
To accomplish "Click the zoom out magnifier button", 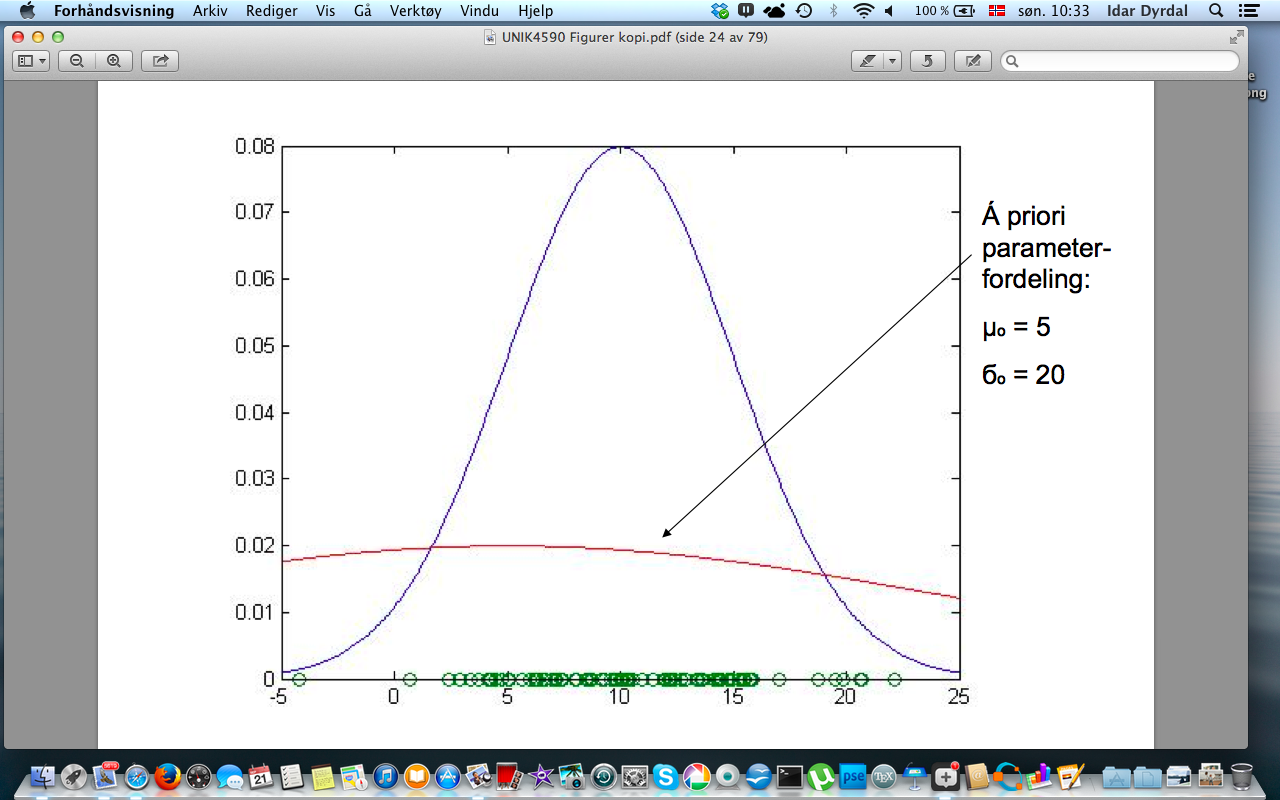I will [77, 61].
